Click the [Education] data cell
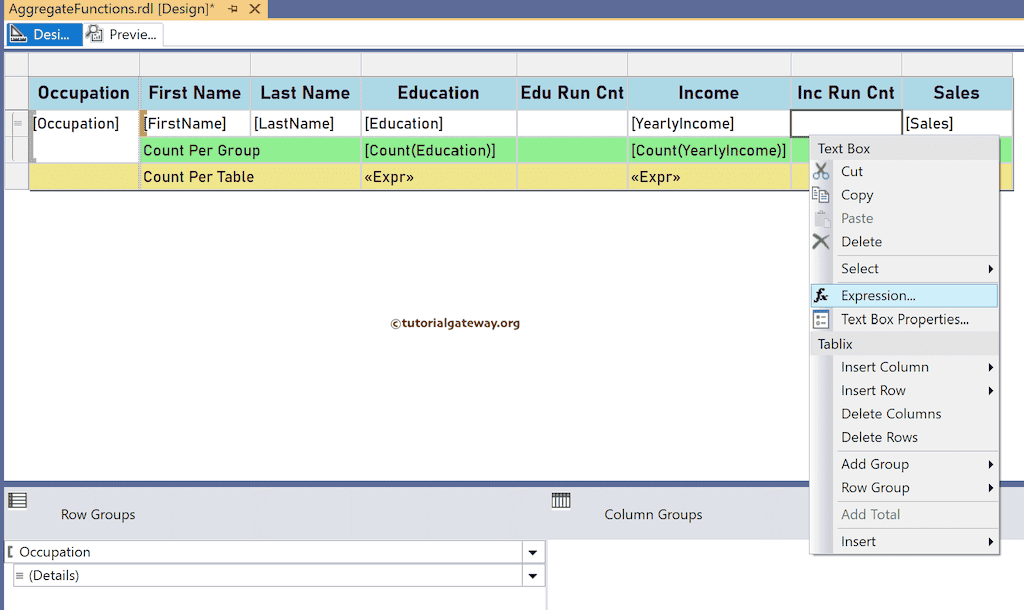 pyautogui.click(x=439, y=123)
